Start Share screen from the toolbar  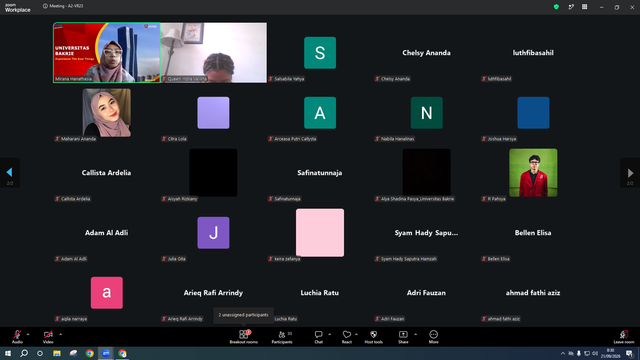[403, 337]
